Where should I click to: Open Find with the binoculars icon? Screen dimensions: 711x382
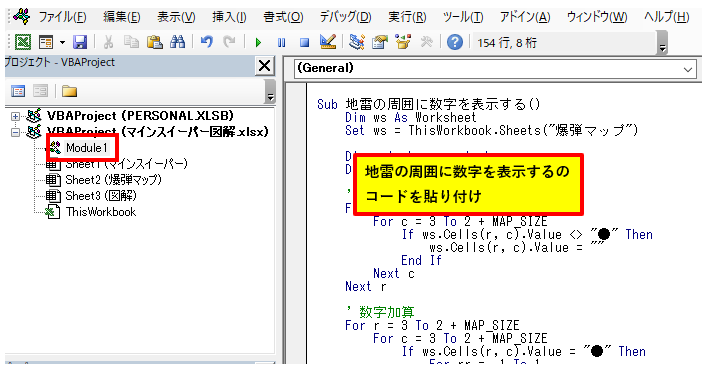[x=177, y=42]
